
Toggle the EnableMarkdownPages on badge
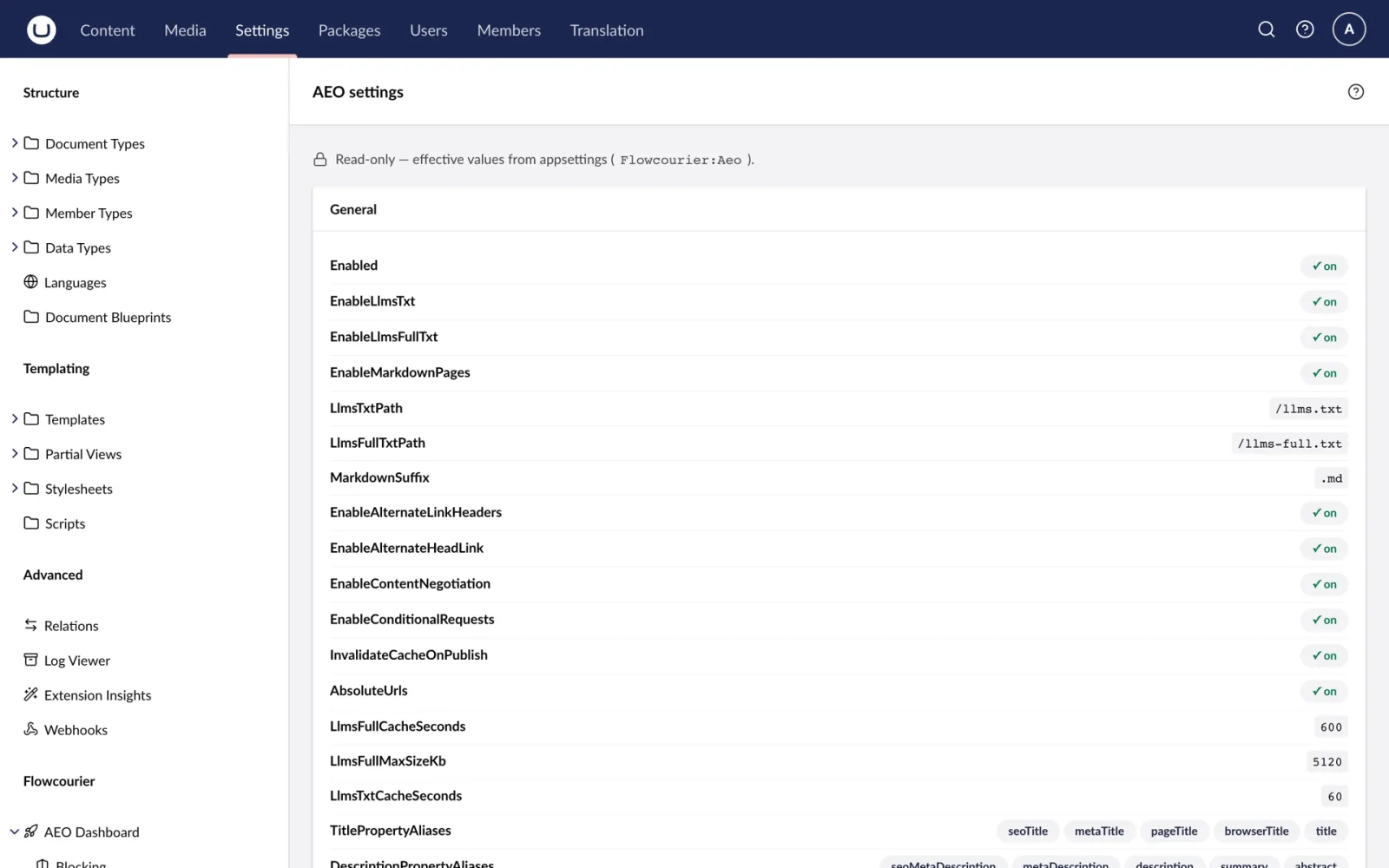[1324, 373]
